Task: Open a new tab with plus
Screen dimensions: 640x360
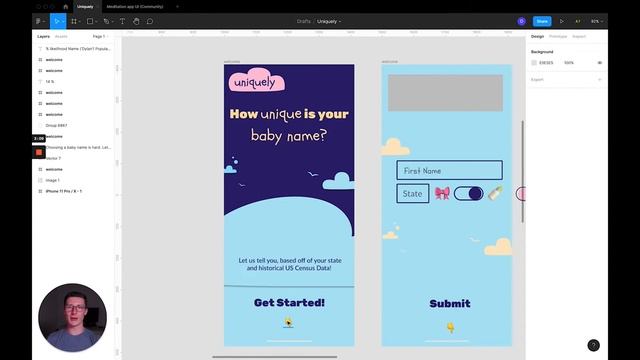Action: click(177, 7)
